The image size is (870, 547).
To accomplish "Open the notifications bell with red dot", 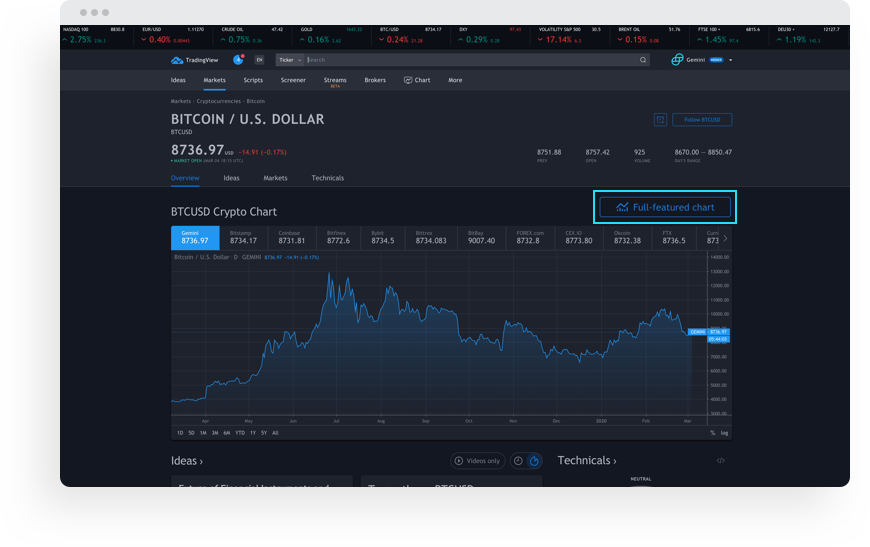I will coord(238,60).
